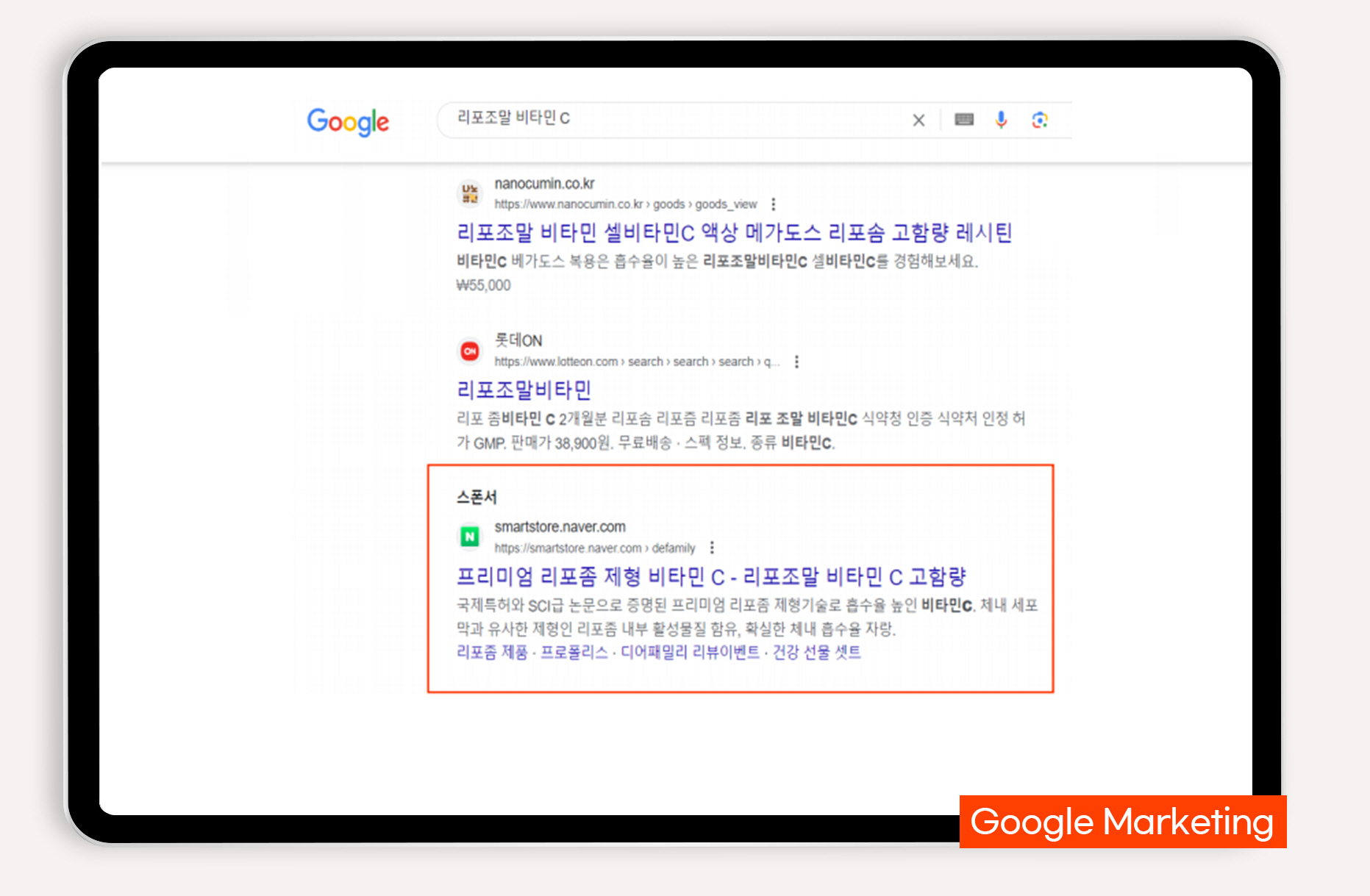The image size is (1370, 896).
Task: Click the ₩55,000 price text
Action: pyautogui.click(x=483, y=285)
